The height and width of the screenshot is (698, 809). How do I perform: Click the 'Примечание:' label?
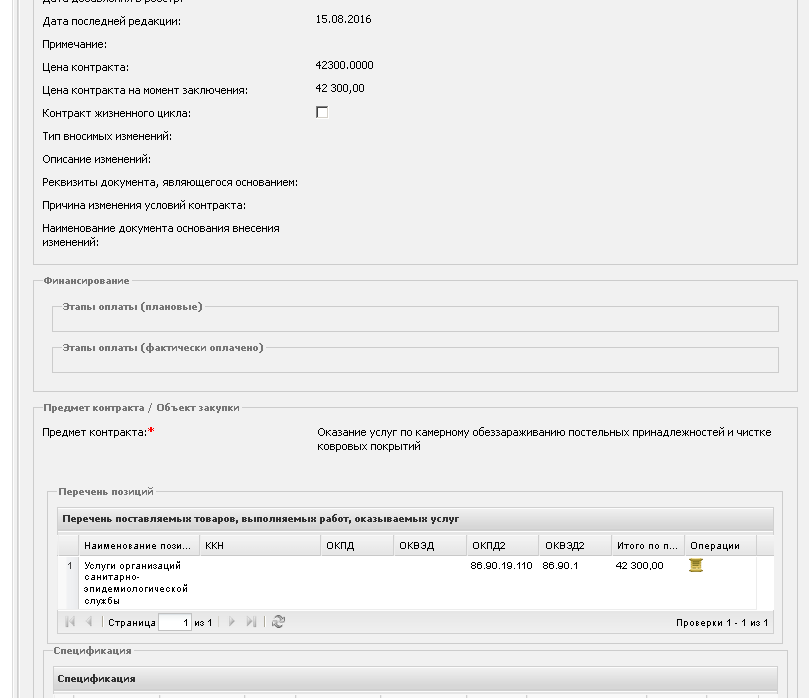pyautogui.click(x=74, y=44)
